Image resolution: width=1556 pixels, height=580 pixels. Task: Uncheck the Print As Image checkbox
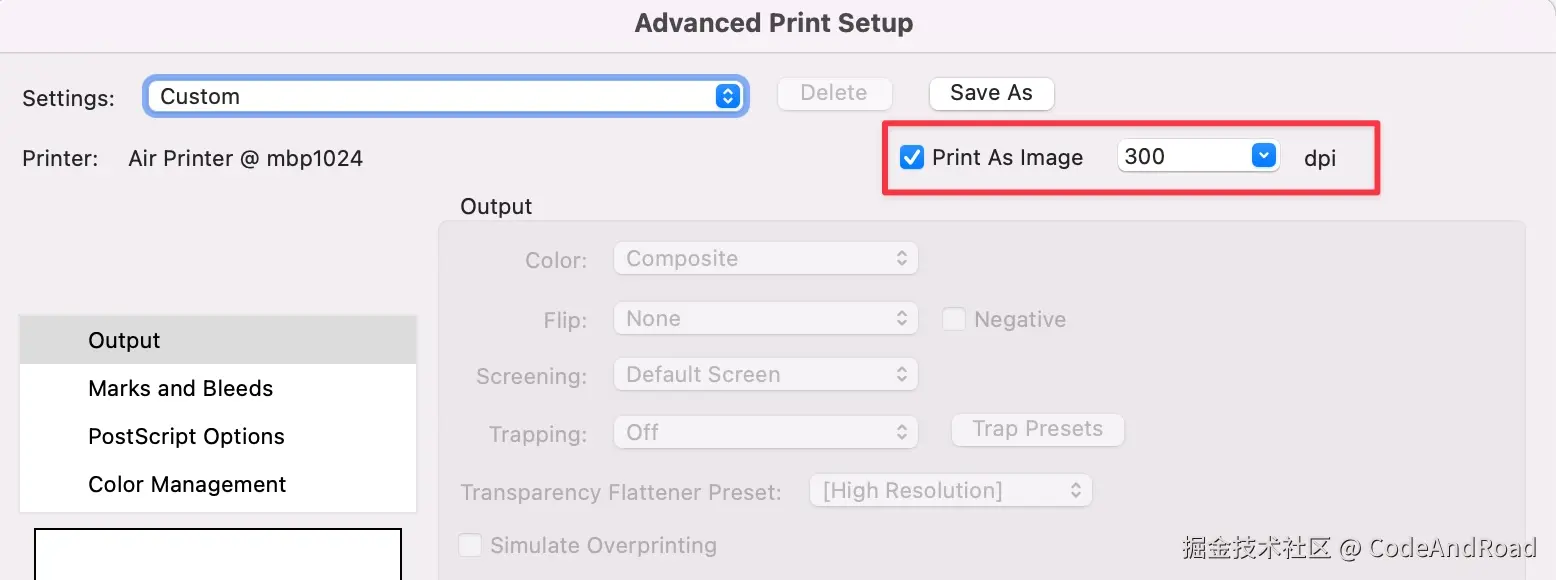(x=912, y=157)
